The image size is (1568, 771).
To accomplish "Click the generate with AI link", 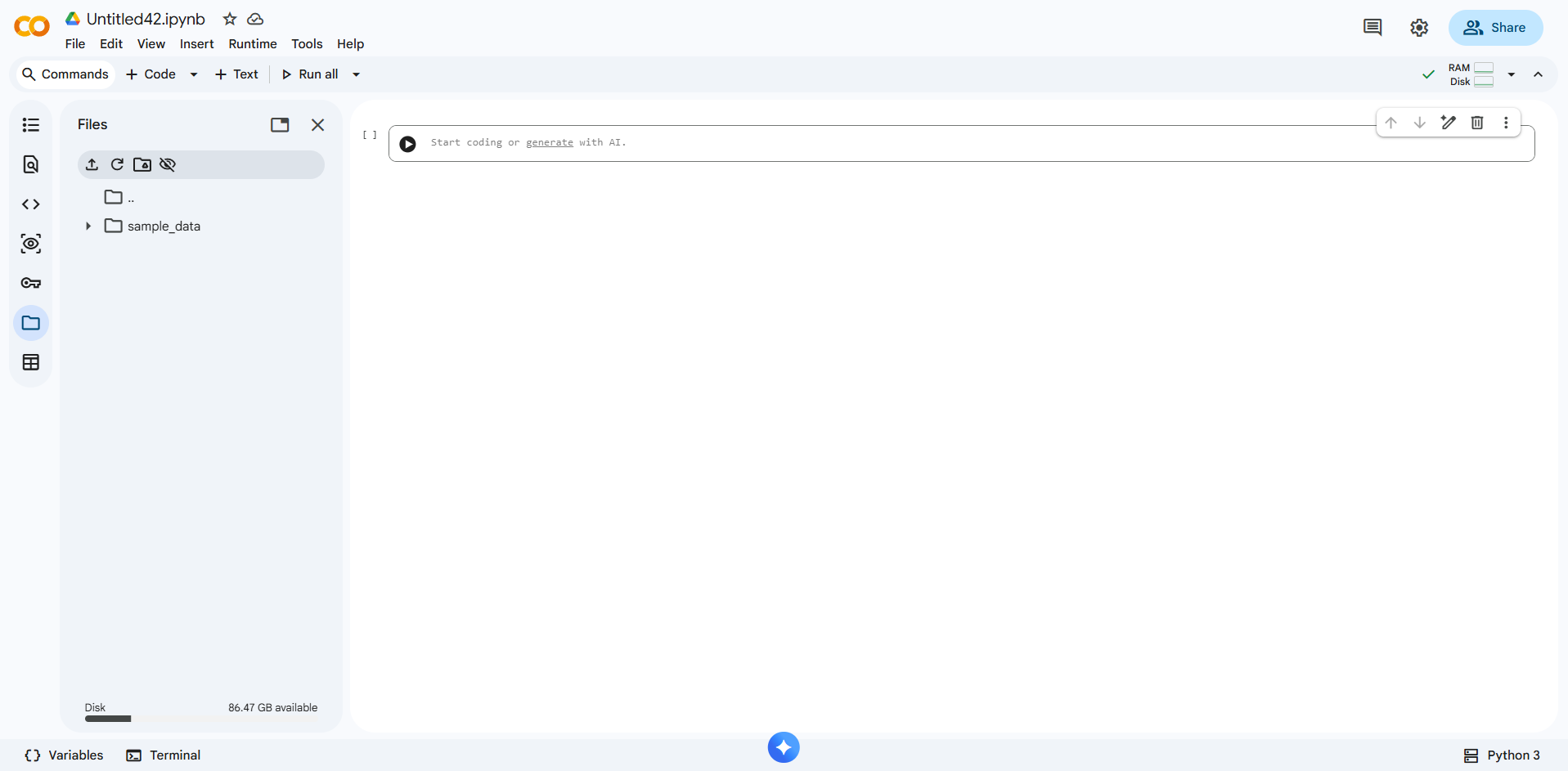I will click(x=550, y=142).
